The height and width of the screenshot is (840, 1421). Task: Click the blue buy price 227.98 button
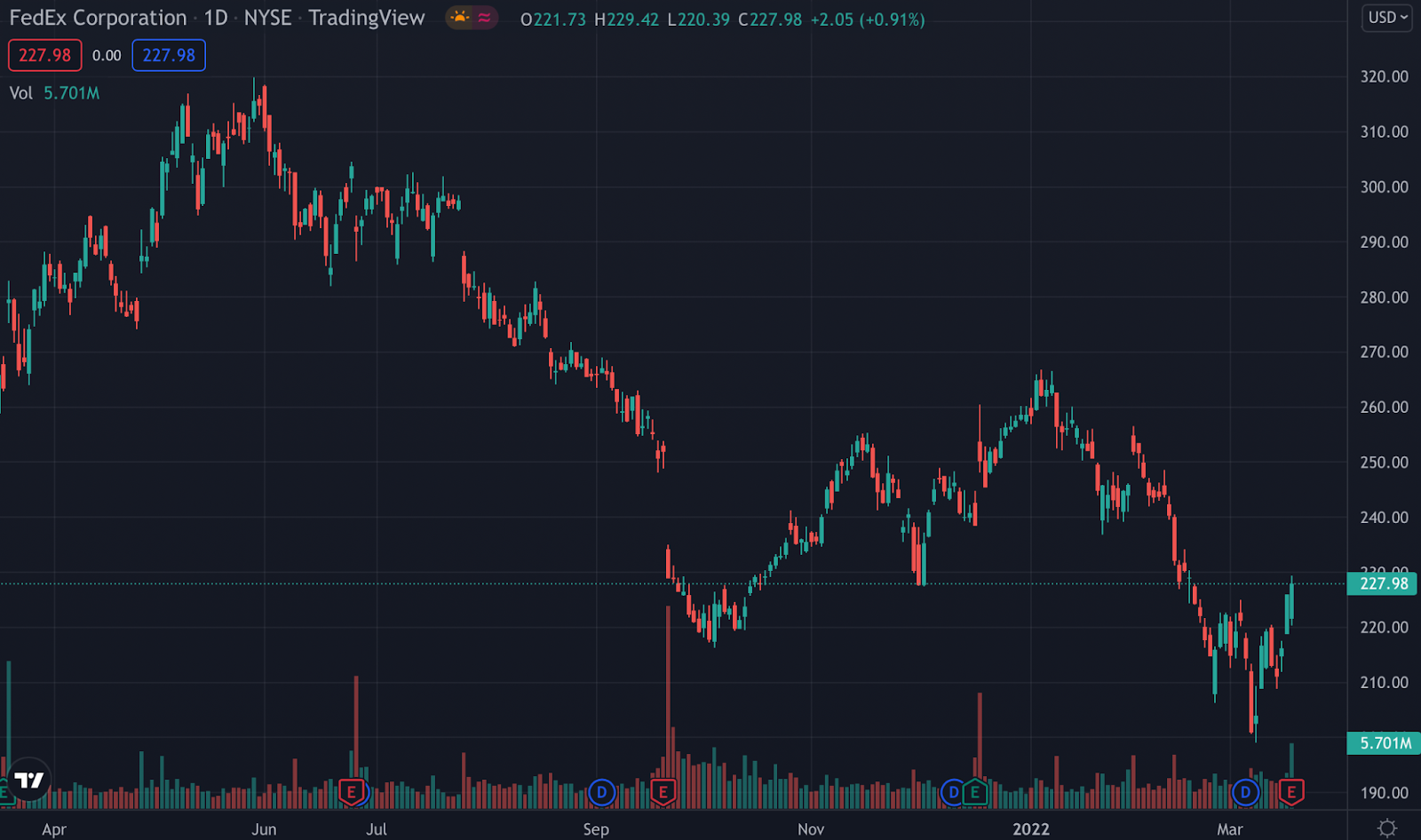[x=169, y=55]
